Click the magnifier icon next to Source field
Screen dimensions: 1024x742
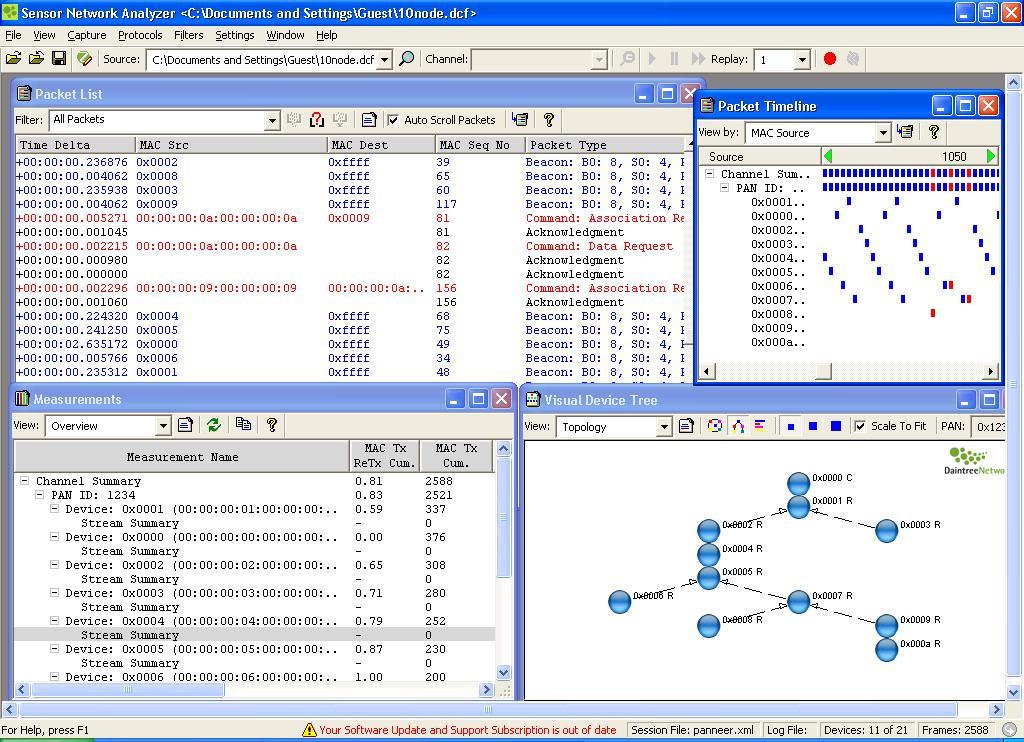406,59
